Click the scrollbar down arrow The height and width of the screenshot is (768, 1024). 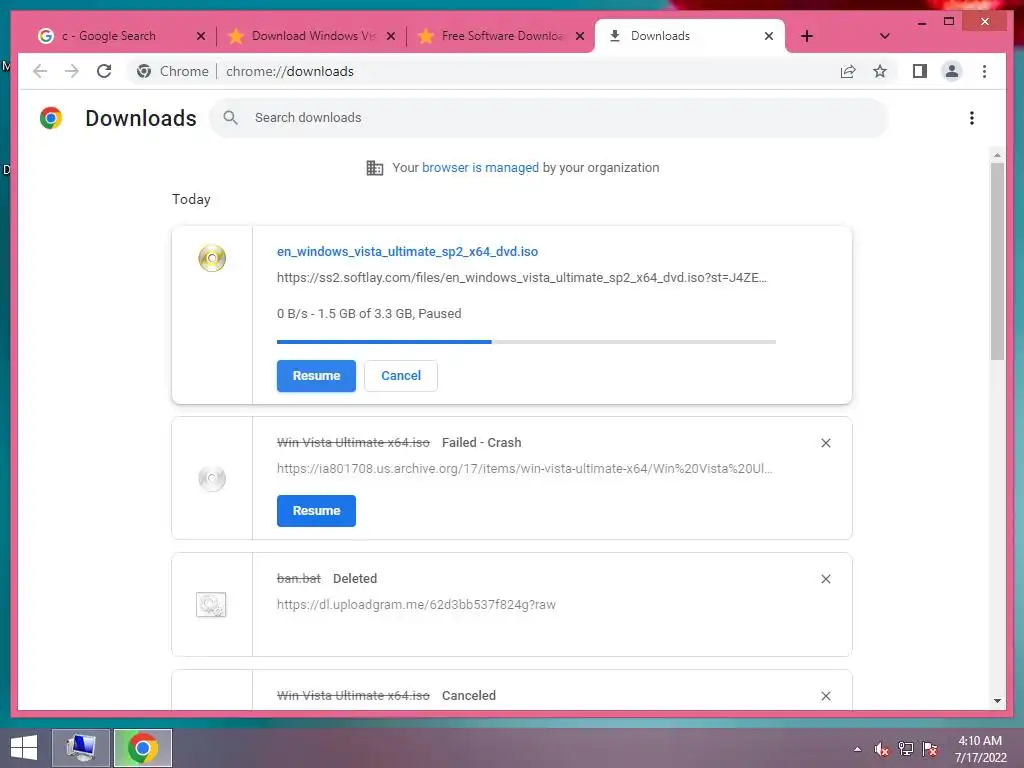coord(997,701)
